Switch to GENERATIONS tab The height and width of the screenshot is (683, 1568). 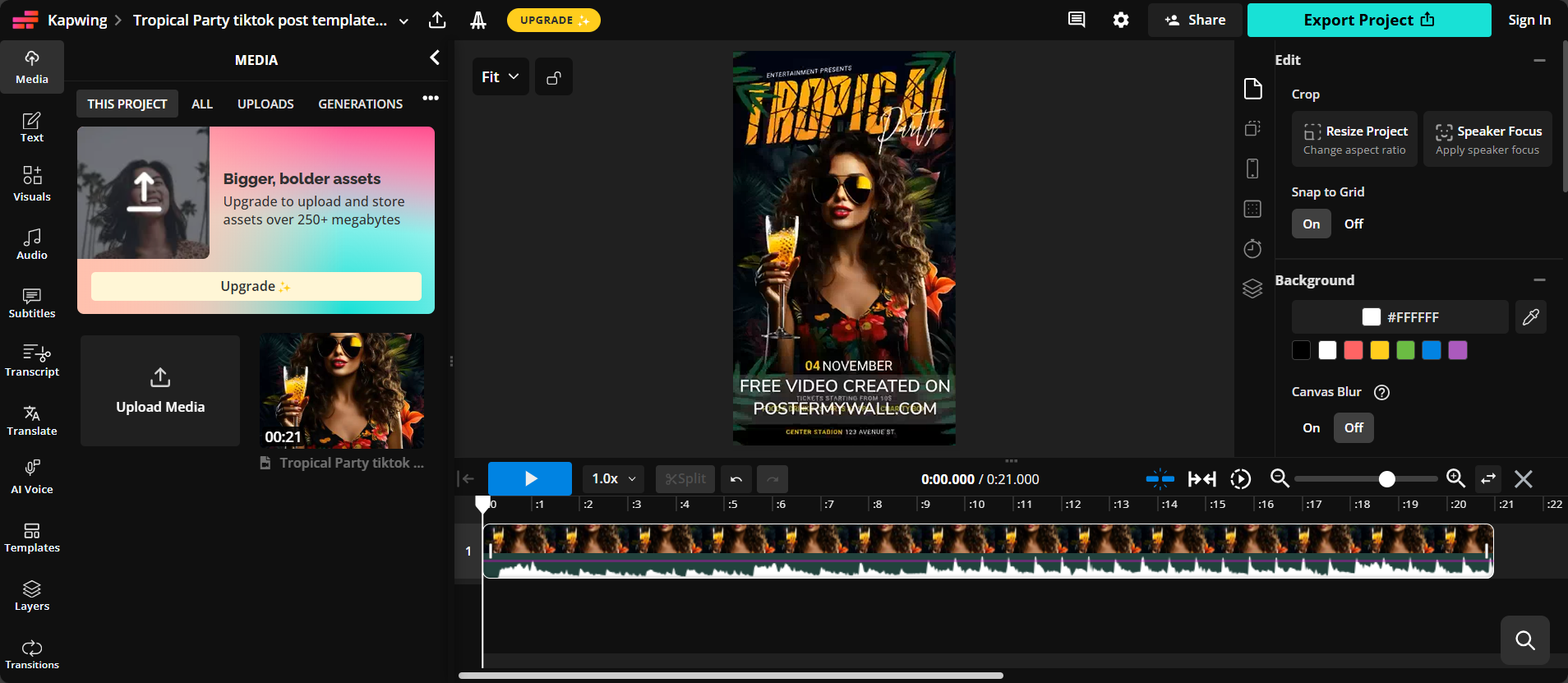click(x=361, y=104)
